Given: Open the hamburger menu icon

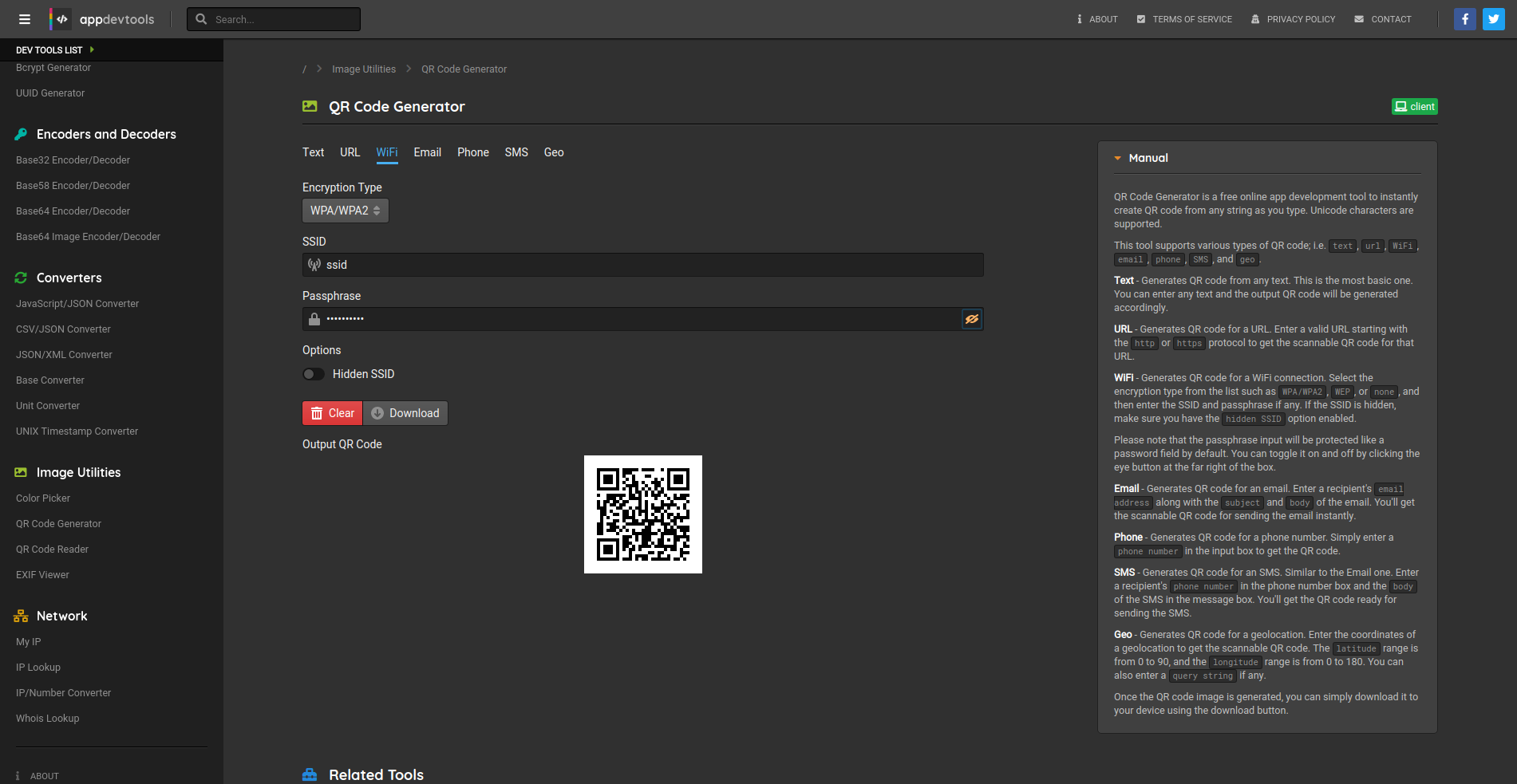Looking at the screenshot, I should (25, 19).
